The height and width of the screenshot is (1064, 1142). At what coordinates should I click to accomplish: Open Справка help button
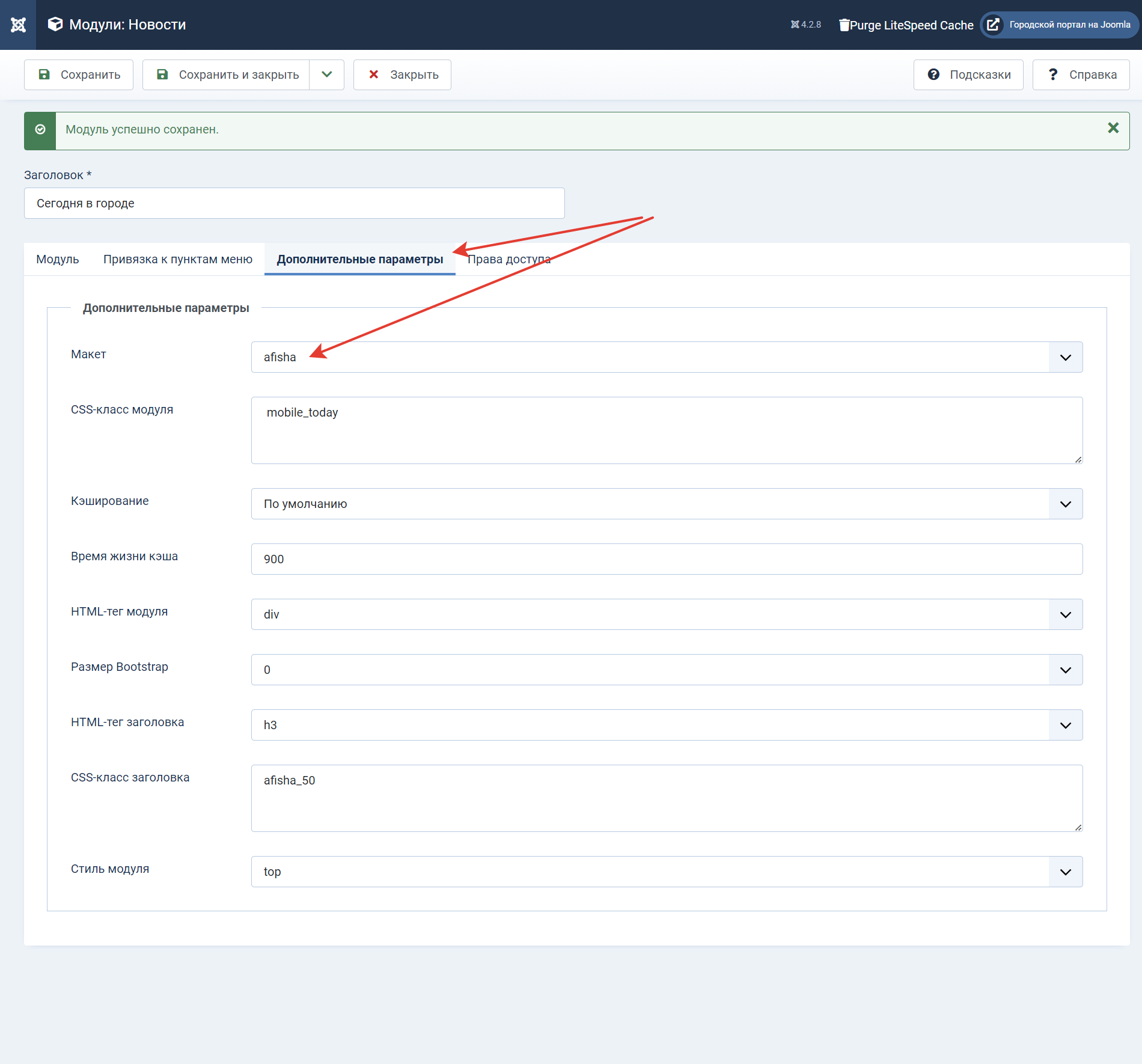click(x=1081, y=75)
